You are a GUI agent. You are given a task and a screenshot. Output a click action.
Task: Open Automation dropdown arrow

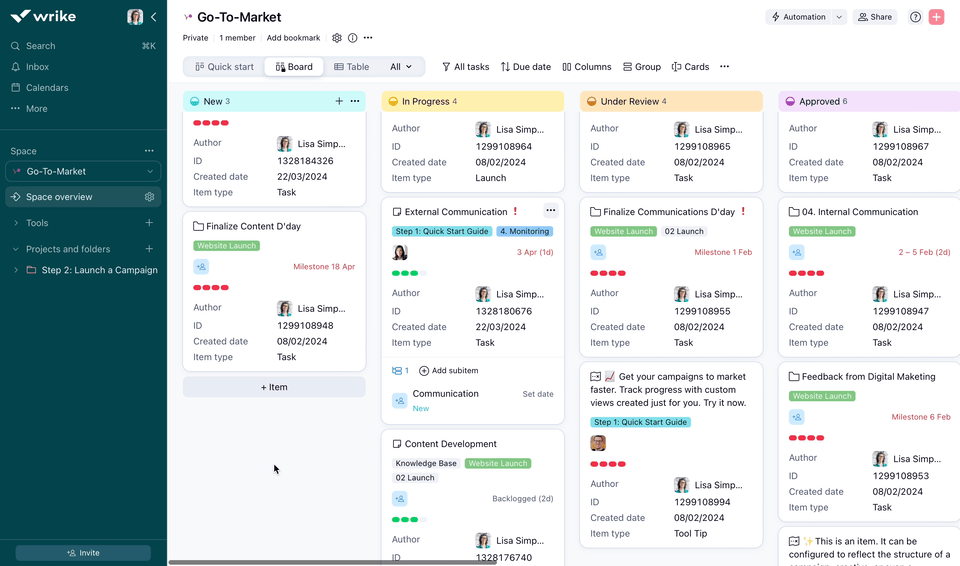click(839, 17)
